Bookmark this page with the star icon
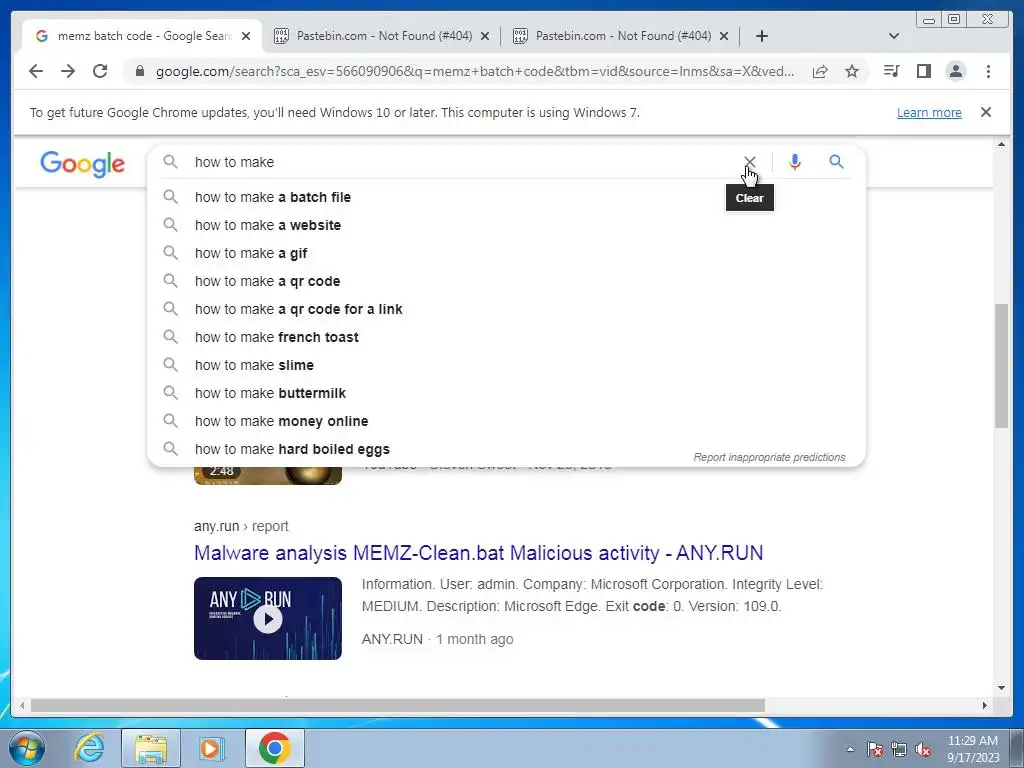 click(x=852, y=71)
